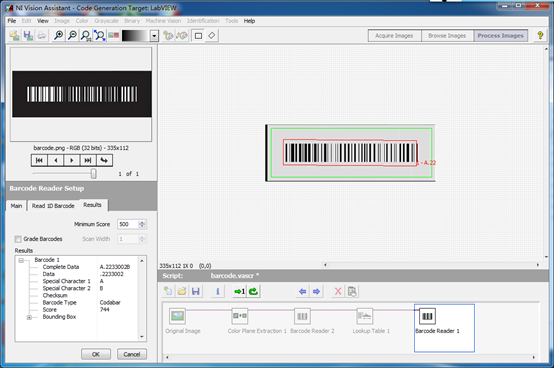The image size is (554, 368).
Task: Switch to the Read 1D Barcode tab
Action: (x=53, y=206)
